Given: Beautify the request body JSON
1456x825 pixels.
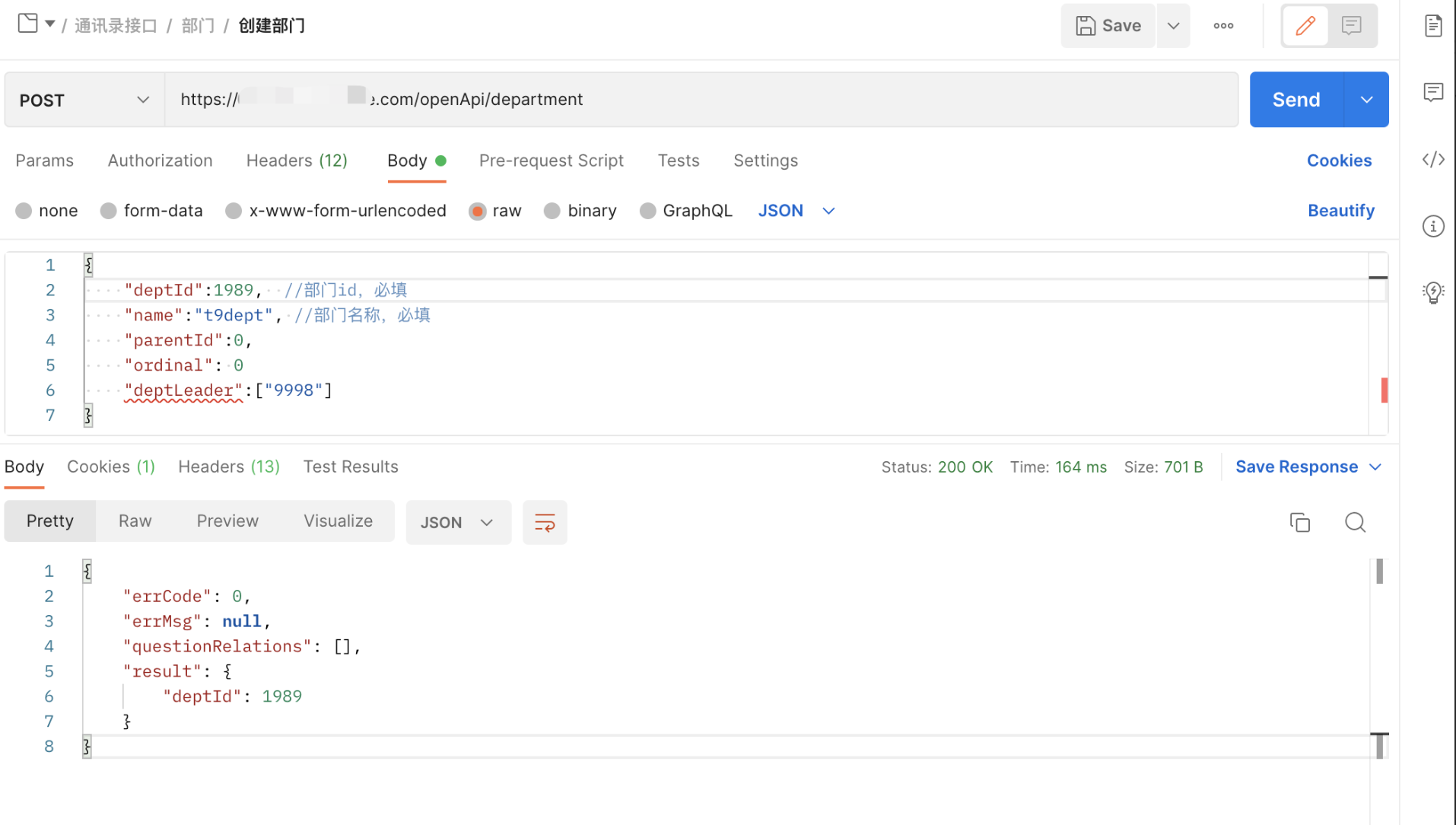Looking at the screenshot, I should (1340, 211).
